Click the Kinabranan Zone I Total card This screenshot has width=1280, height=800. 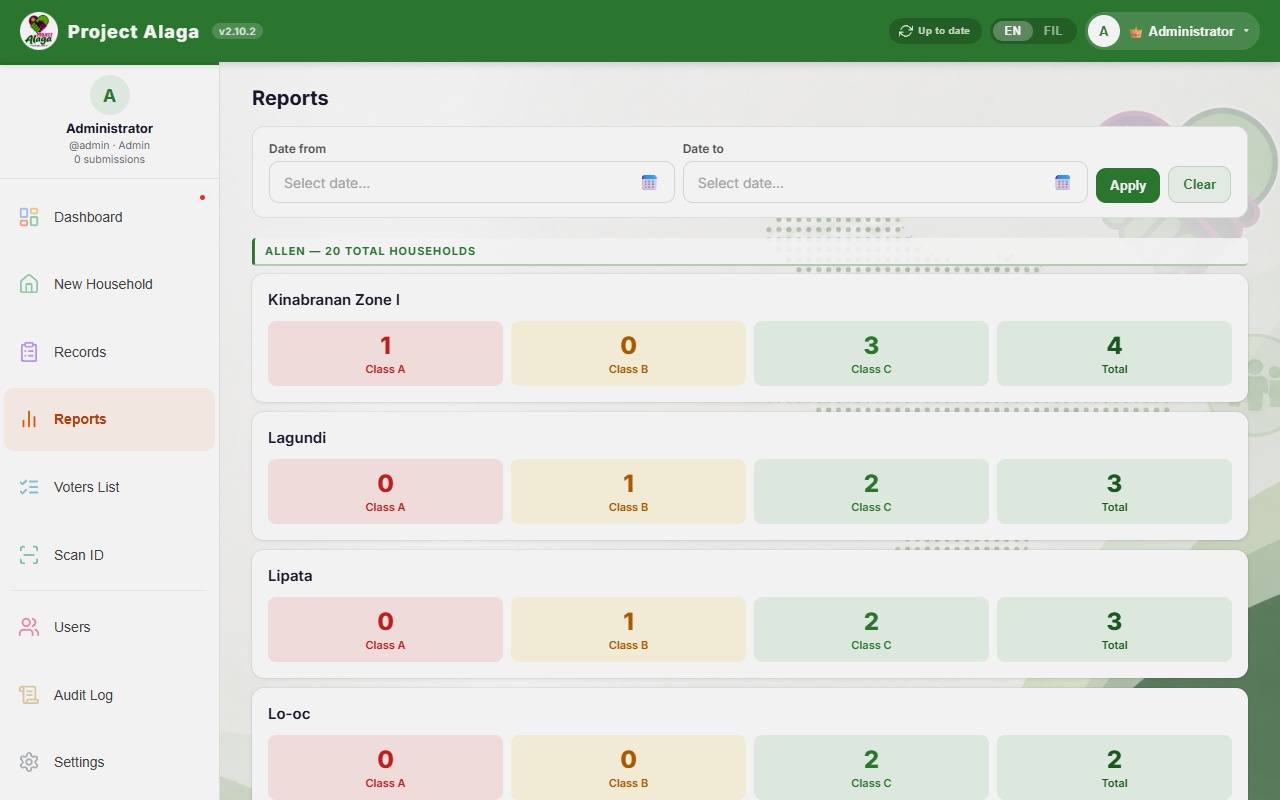(1114, 353)
